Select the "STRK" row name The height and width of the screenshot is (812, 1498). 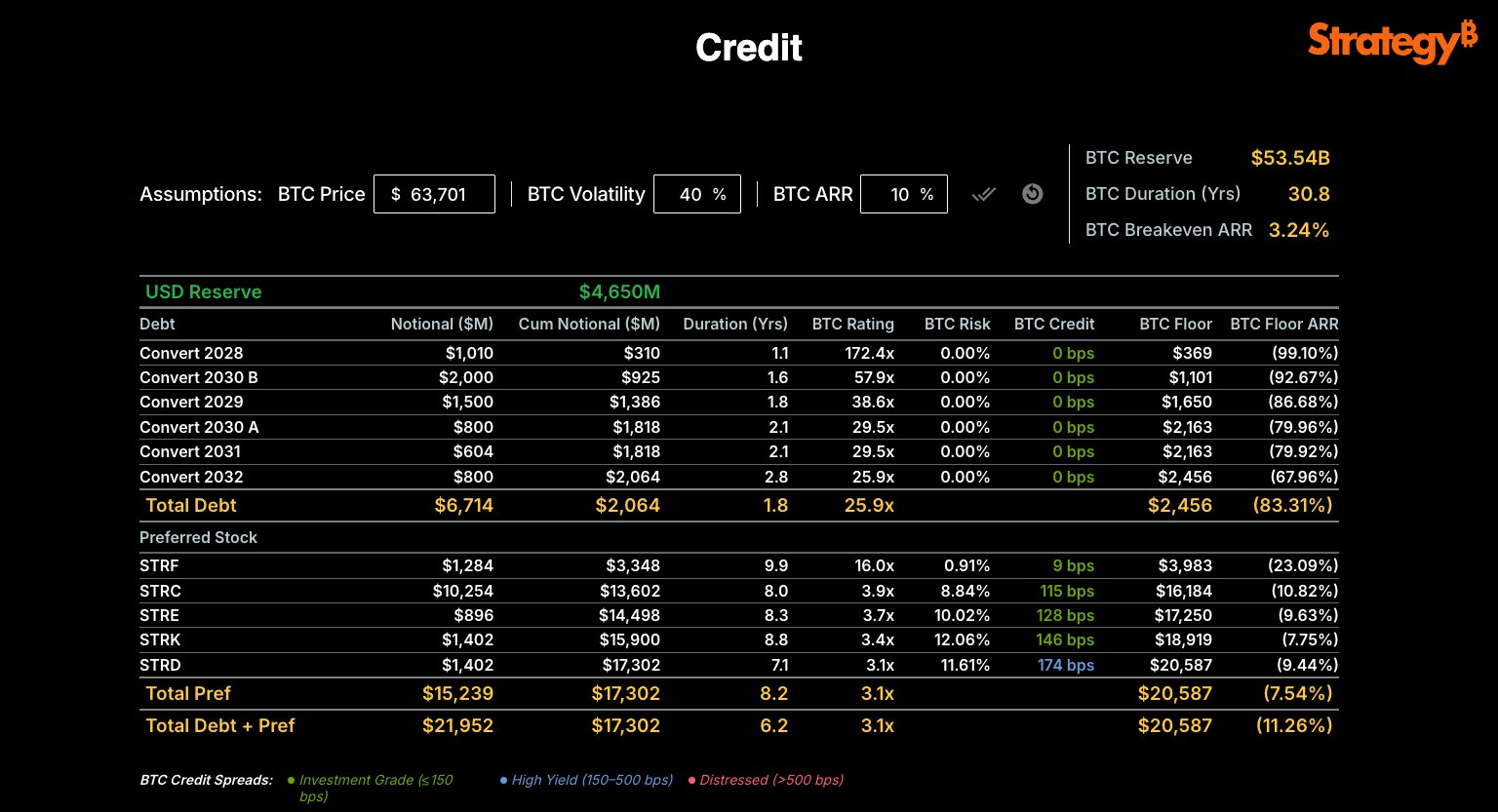[x=160, y=639]
